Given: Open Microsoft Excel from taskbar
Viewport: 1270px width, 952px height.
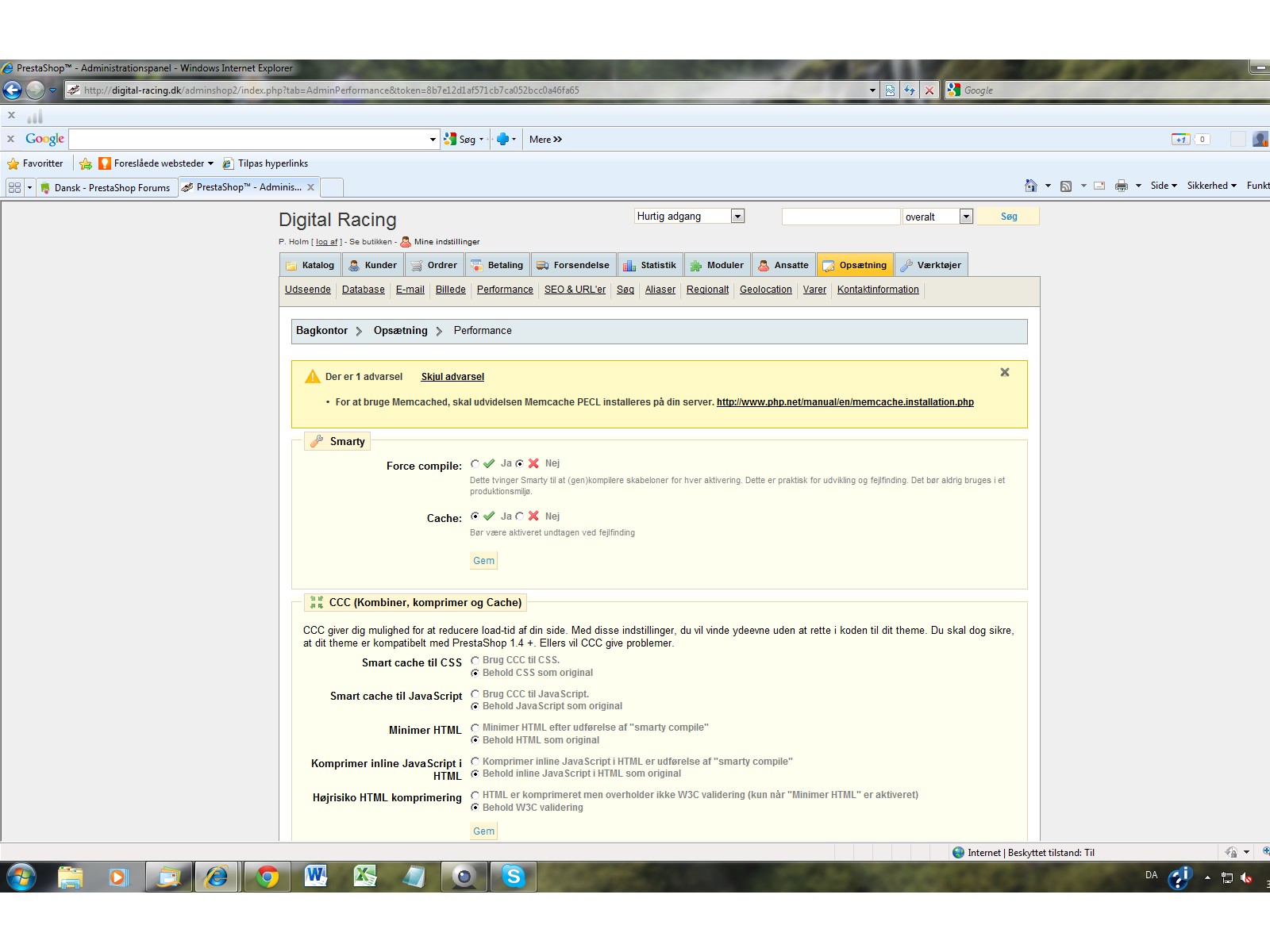Looking at the screenshot, I should (x=365, y=877).
